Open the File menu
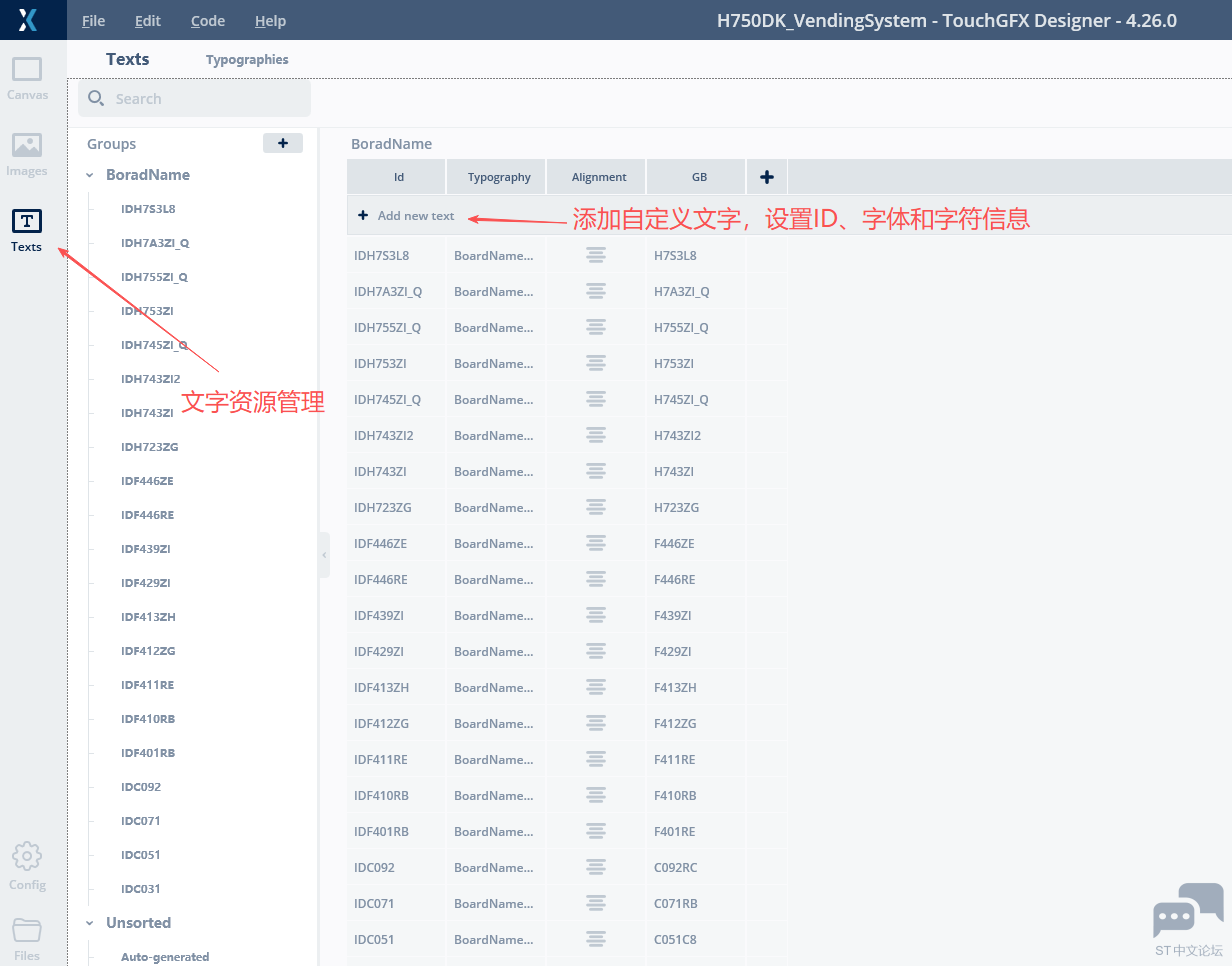 pyautogui.click(x=93, y=21)
